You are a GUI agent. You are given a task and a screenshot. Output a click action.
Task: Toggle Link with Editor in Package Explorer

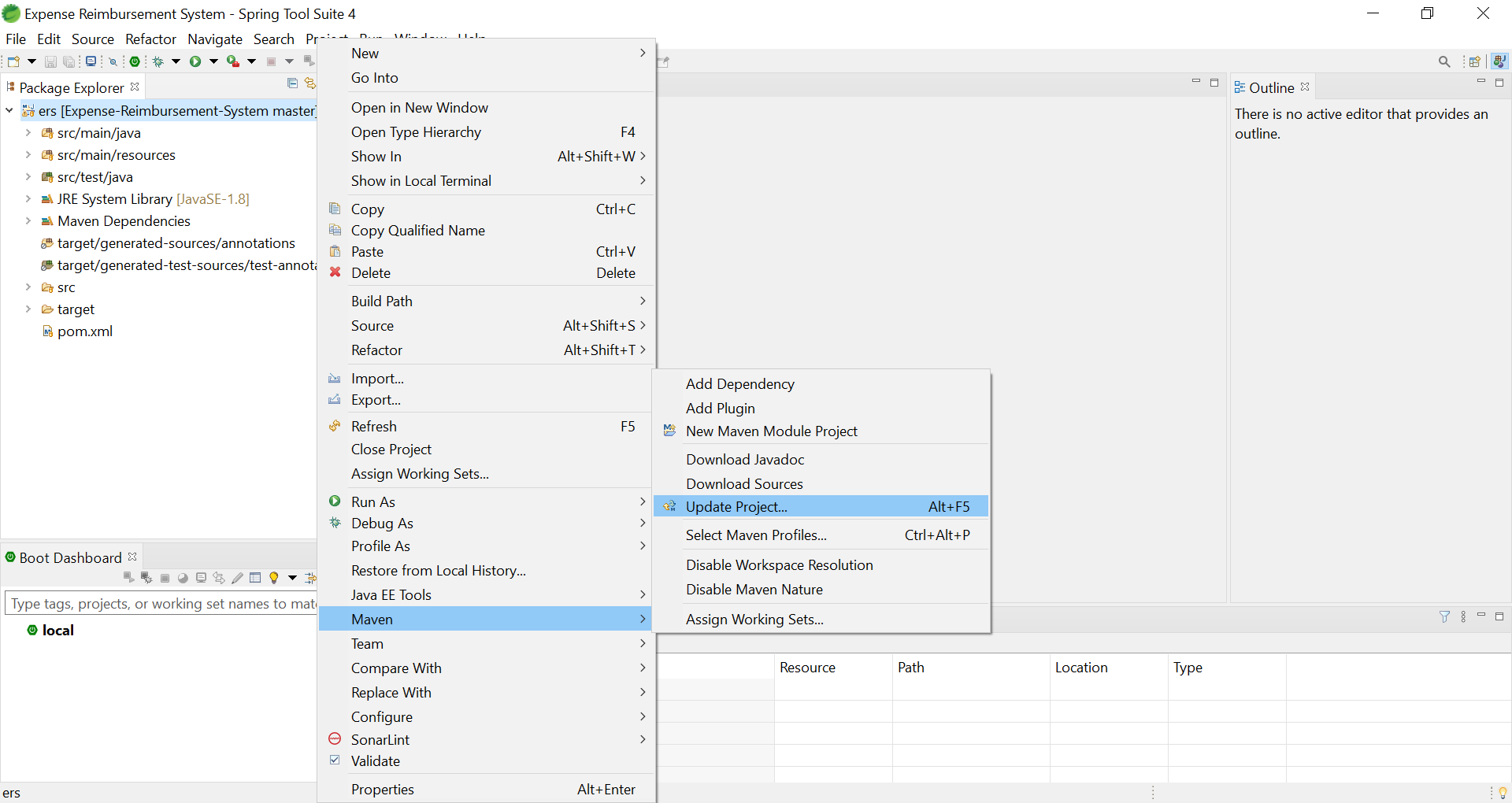tap(310, 83)
